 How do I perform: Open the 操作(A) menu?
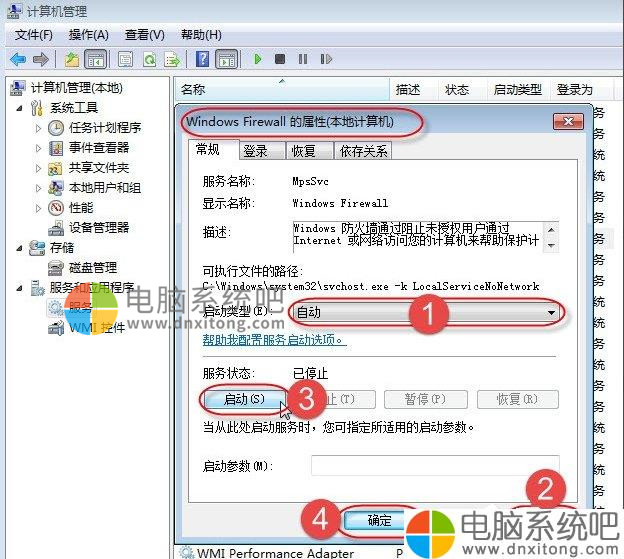pyautogui.click(x=88, y=35)
